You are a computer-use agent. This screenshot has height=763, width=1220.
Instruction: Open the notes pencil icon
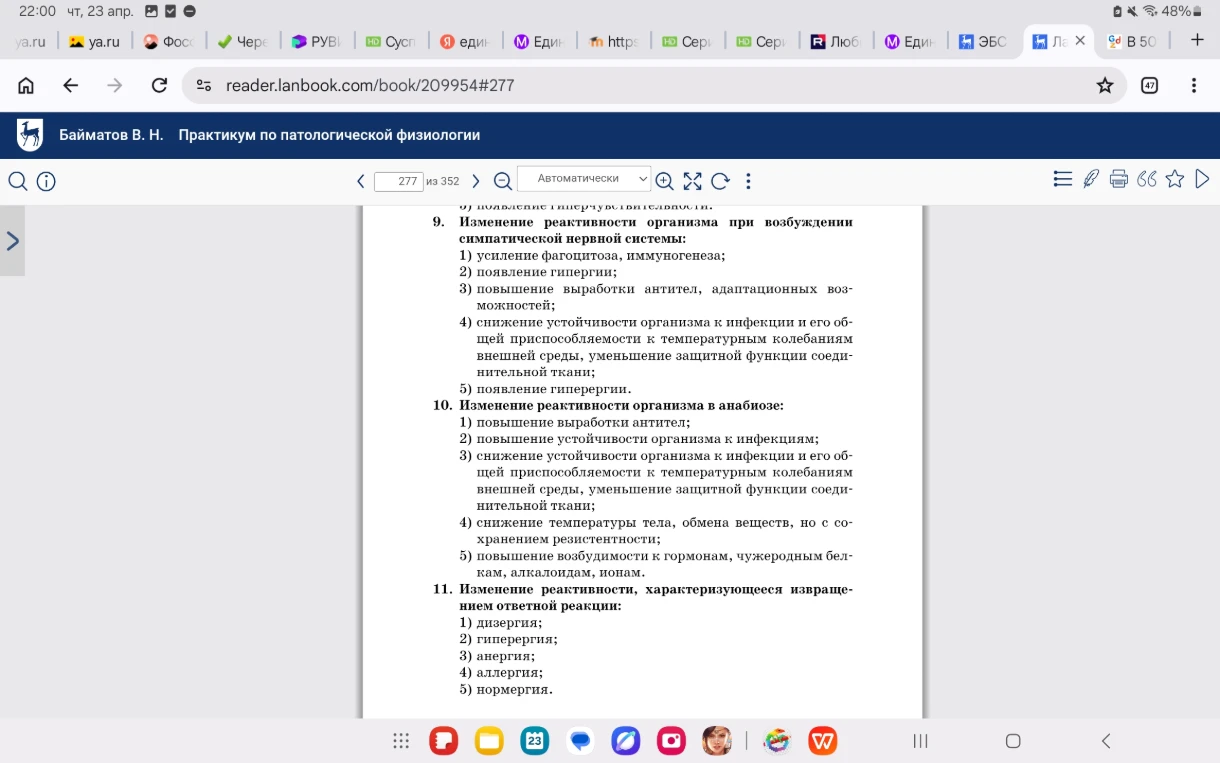[1091, 179]
